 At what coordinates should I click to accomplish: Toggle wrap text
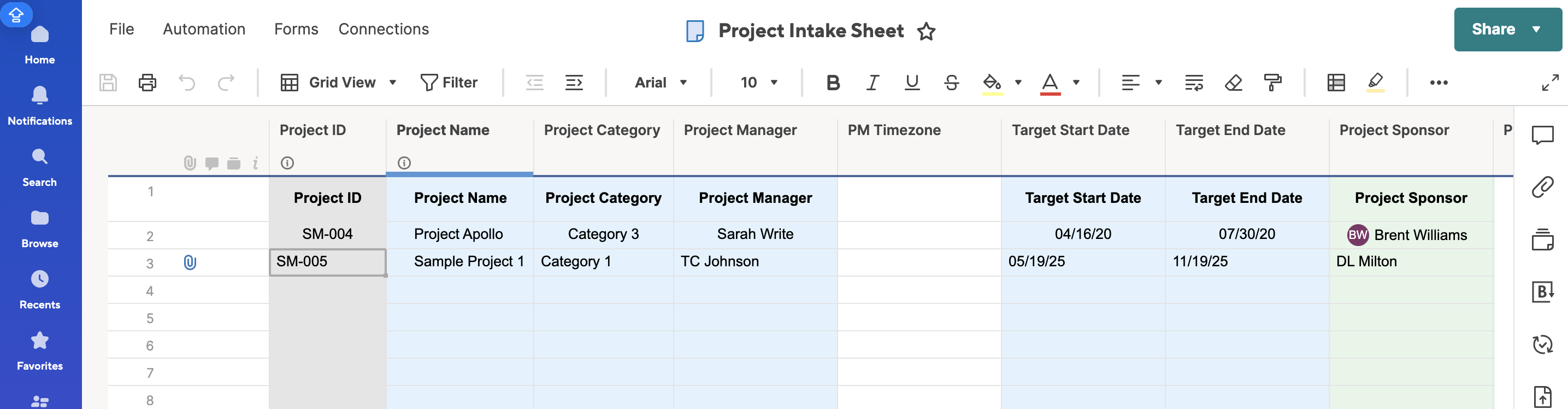1194,82
